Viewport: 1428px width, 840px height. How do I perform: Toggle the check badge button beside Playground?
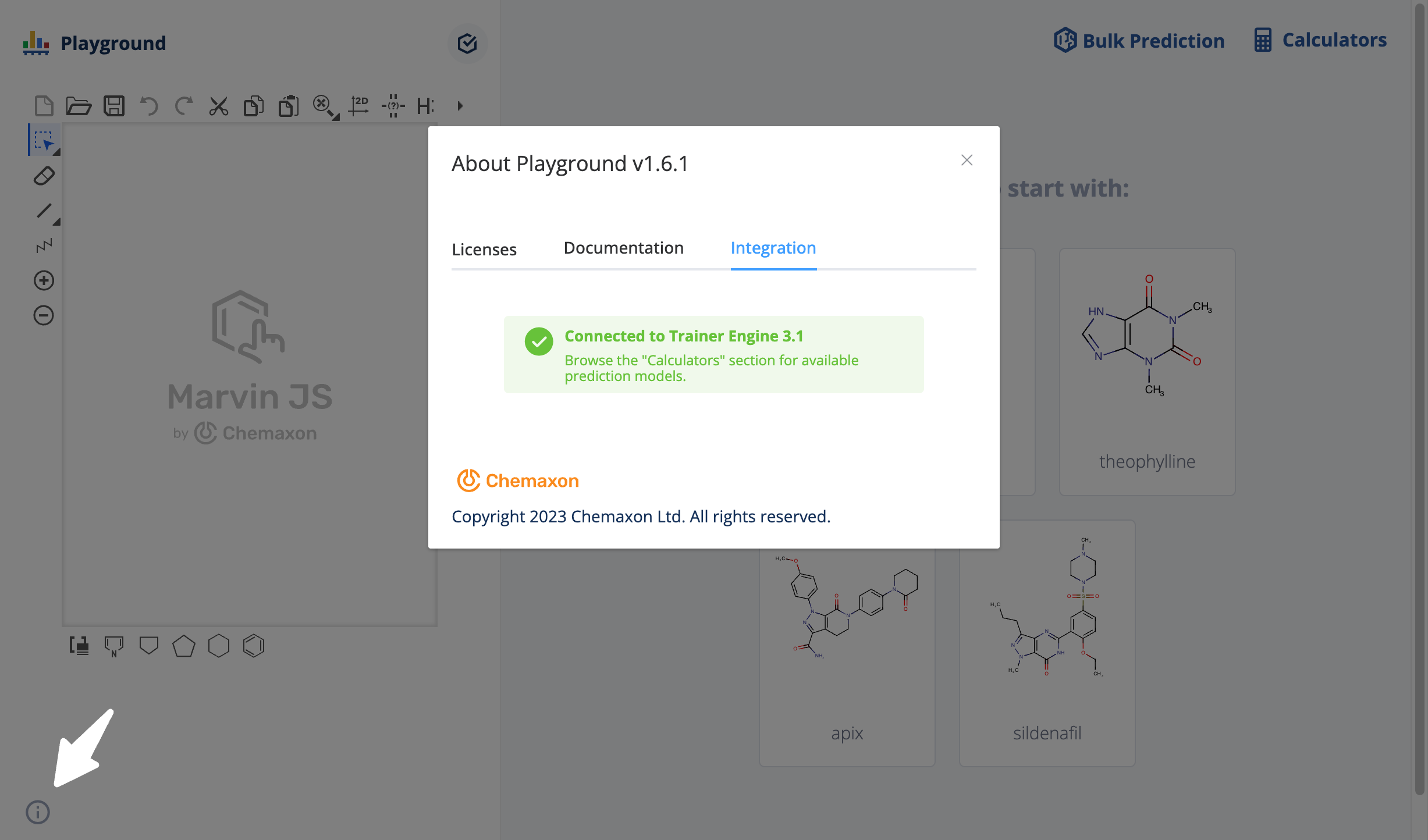pos(467,43)
